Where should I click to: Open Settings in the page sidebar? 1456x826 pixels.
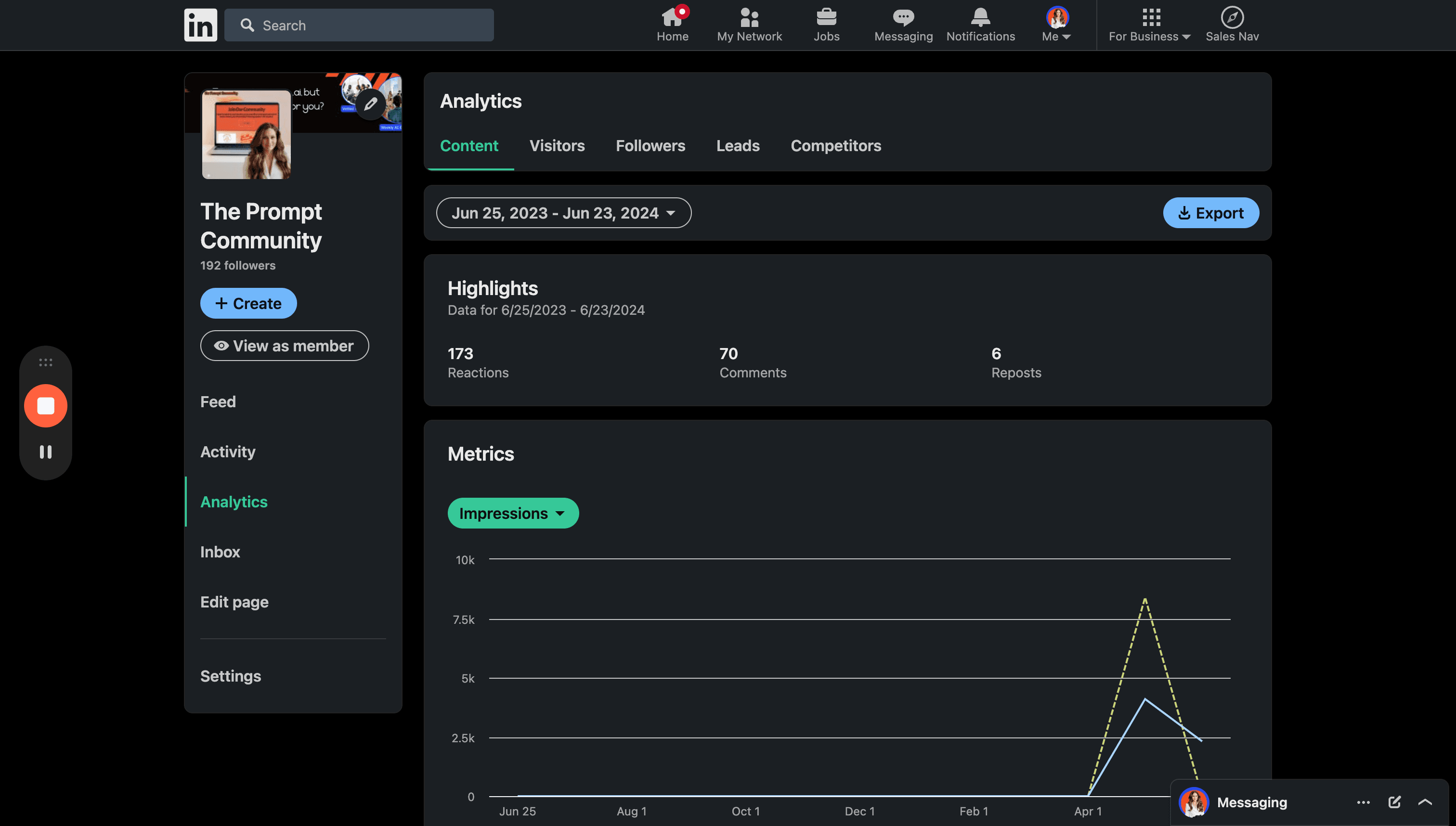(230, 676)
